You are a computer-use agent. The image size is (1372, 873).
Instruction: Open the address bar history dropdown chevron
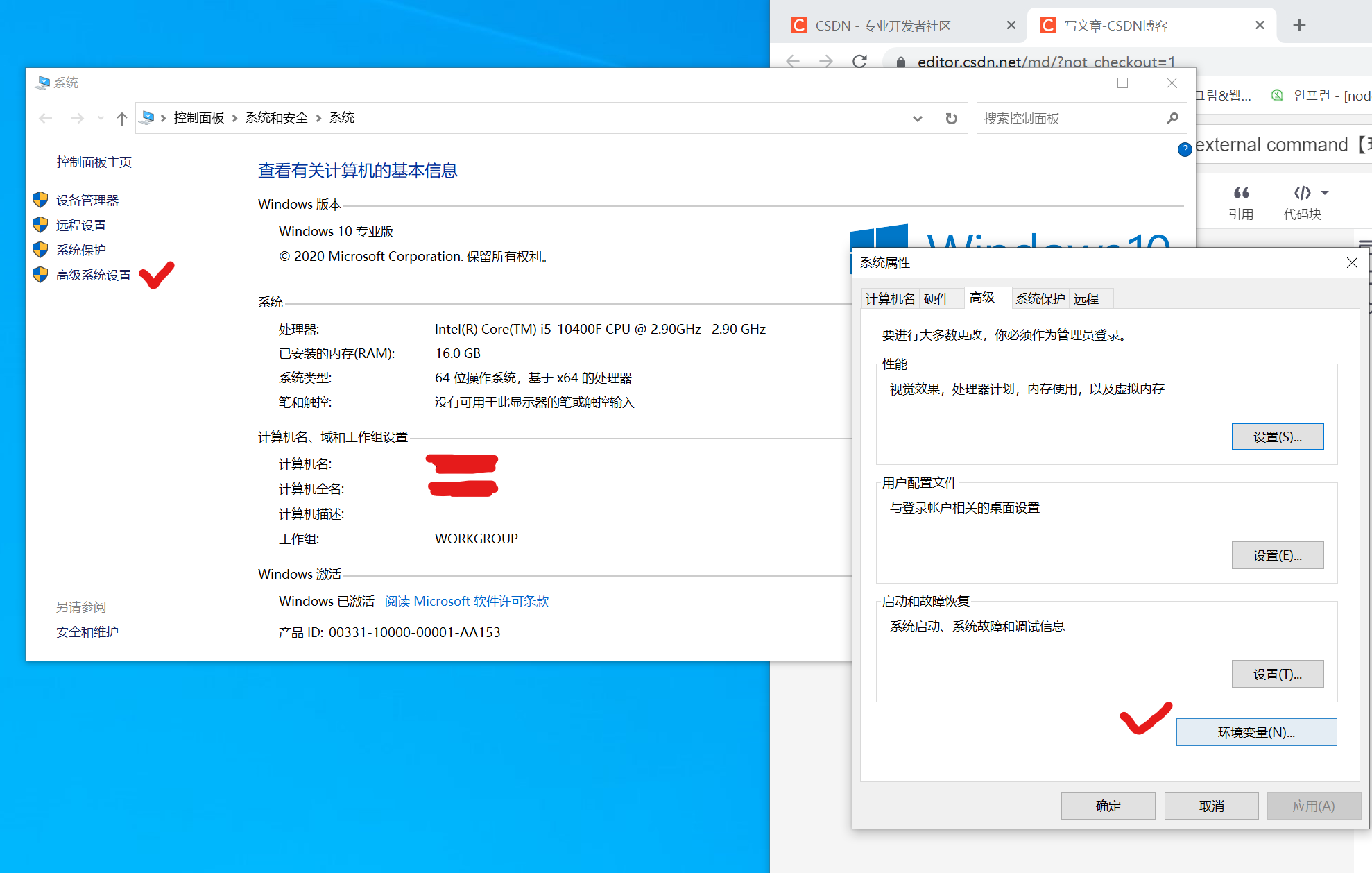tap(918, 118)
